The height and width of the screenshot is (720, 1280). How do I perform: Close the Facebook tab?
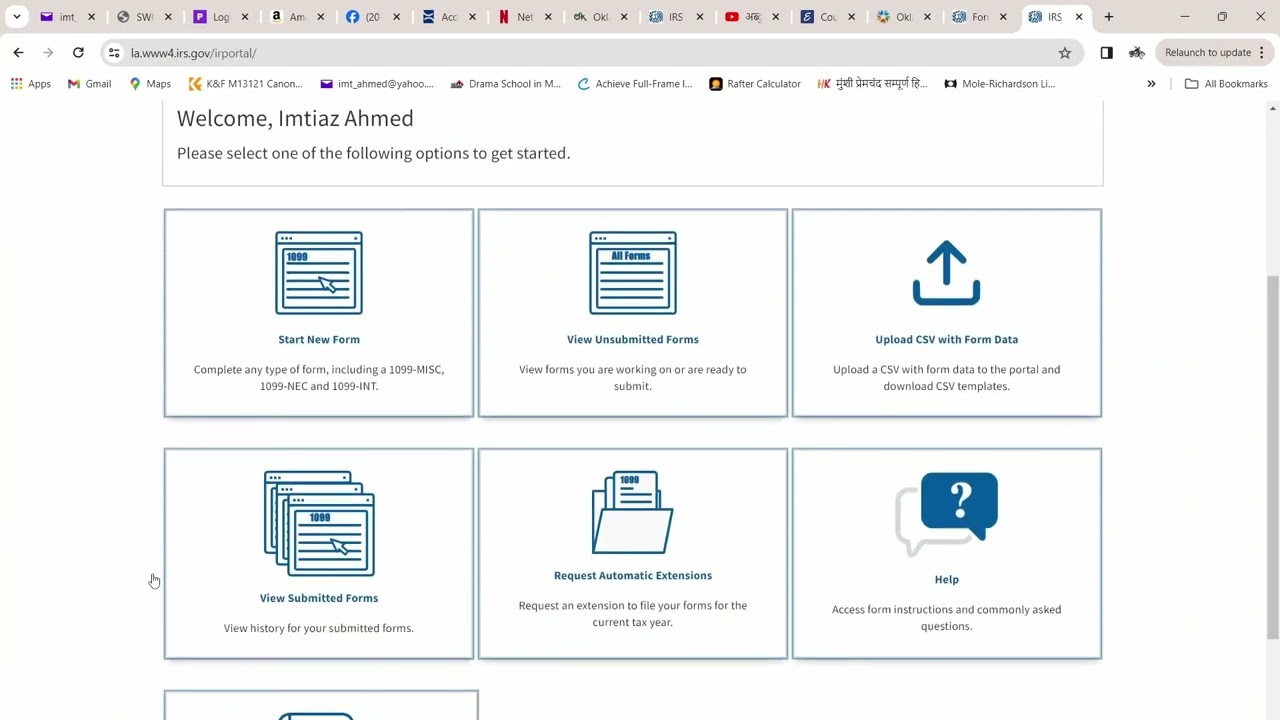396,17
